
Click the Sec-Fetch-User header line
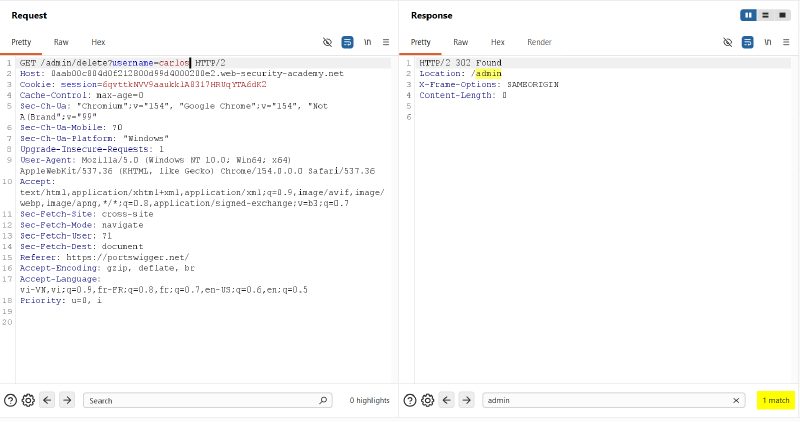pyautogui.click(x=66, y=236)
